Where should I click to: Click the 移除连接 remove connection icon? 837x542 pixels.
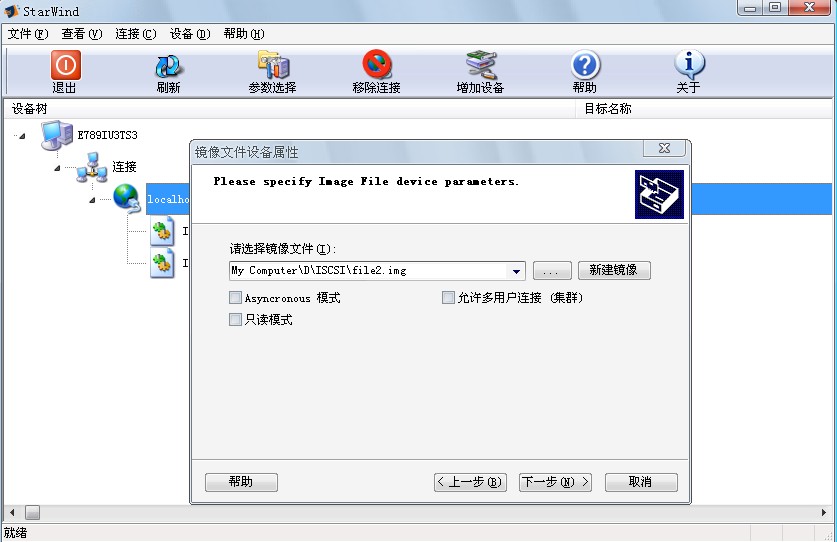pyautogui.click(x=377, y=65)
